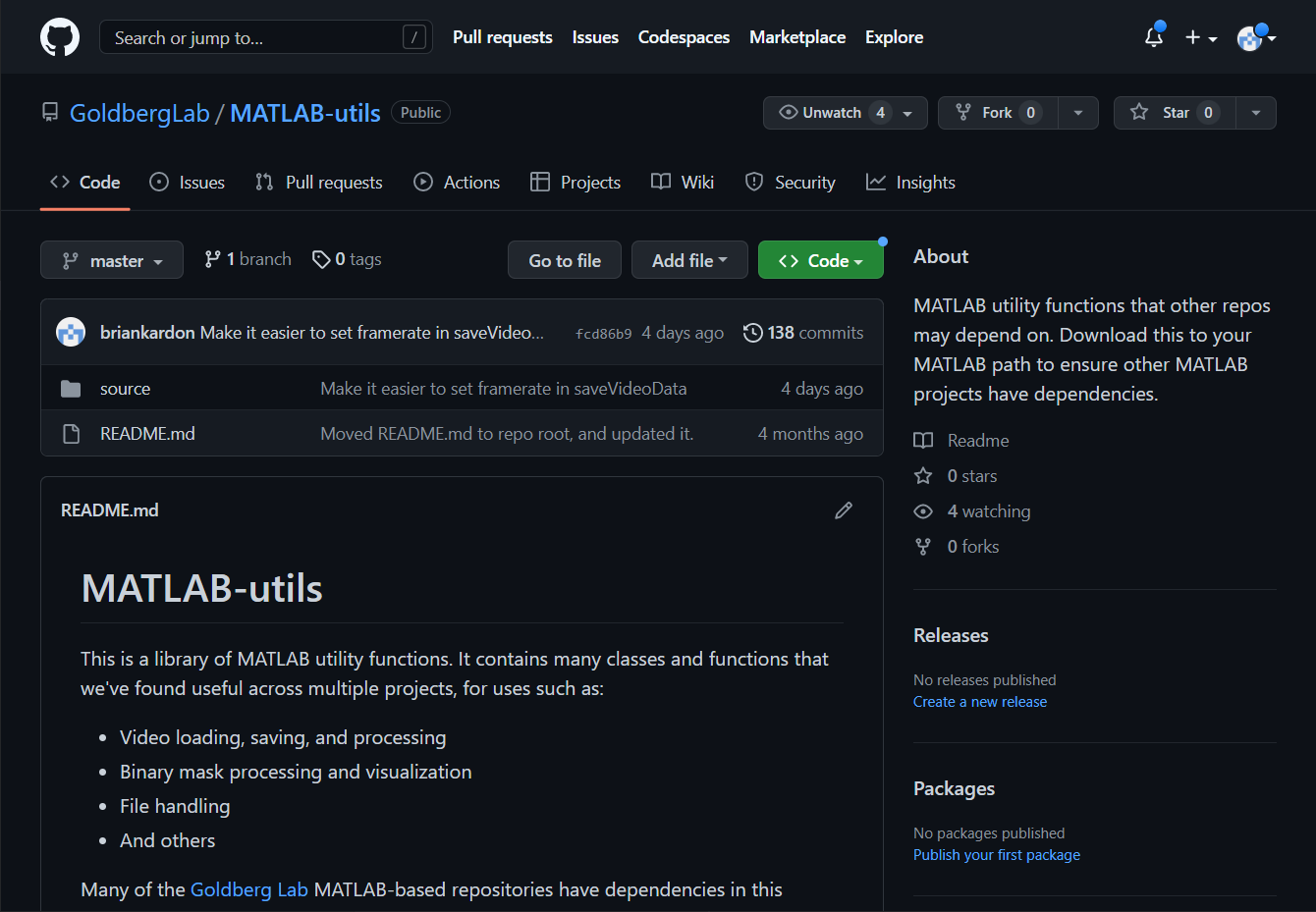Open the source folder

point(125,389)
